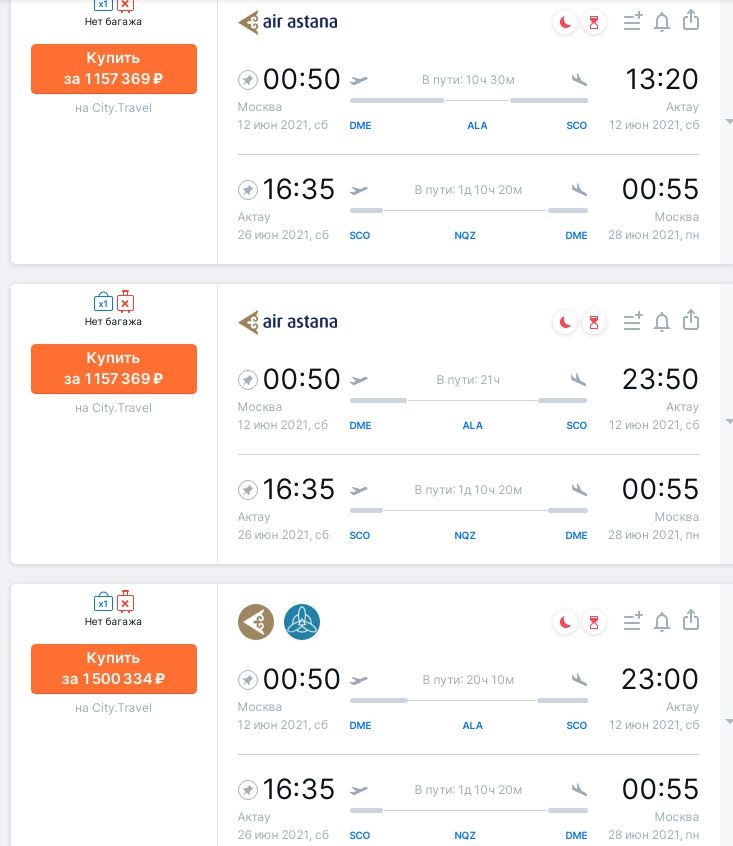The height and width of the screenshot is (846, 733).
Task: Click the ALA layover code on first ticket
Action: [x=477, y=125]
